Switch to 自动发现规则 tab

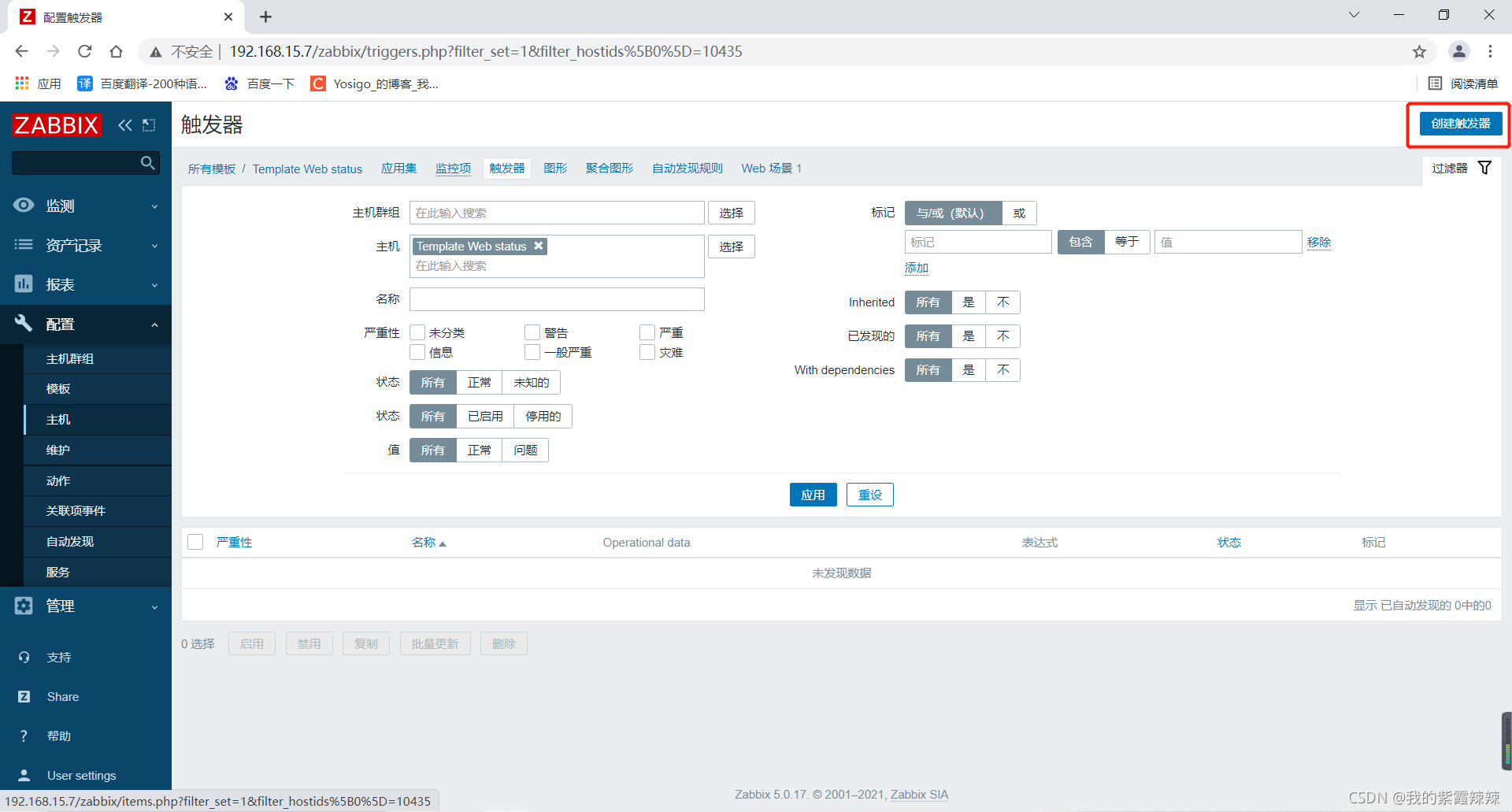tap(687, 169)
